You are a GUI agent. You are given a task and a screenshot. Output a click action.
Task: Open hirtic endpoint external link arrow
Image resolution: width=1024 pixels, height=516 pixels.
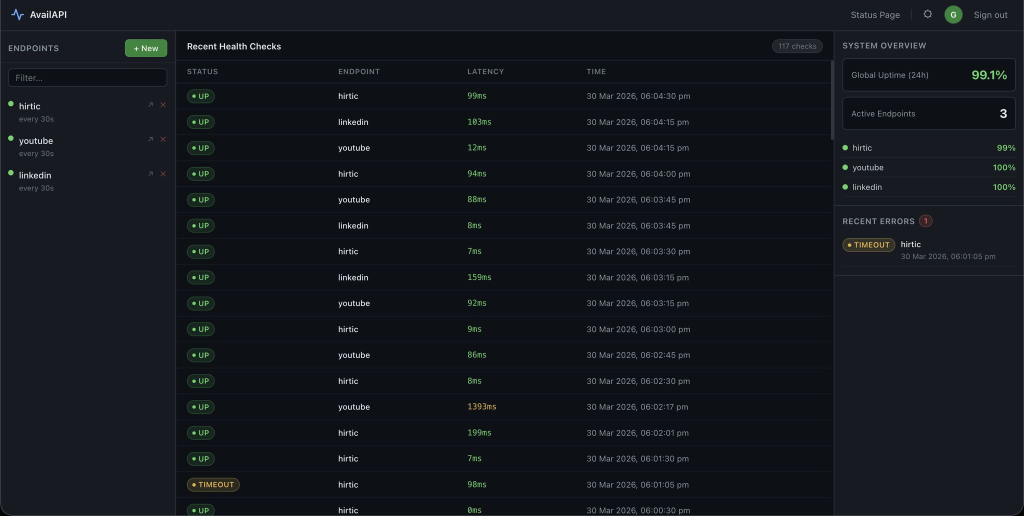[150, 105]
